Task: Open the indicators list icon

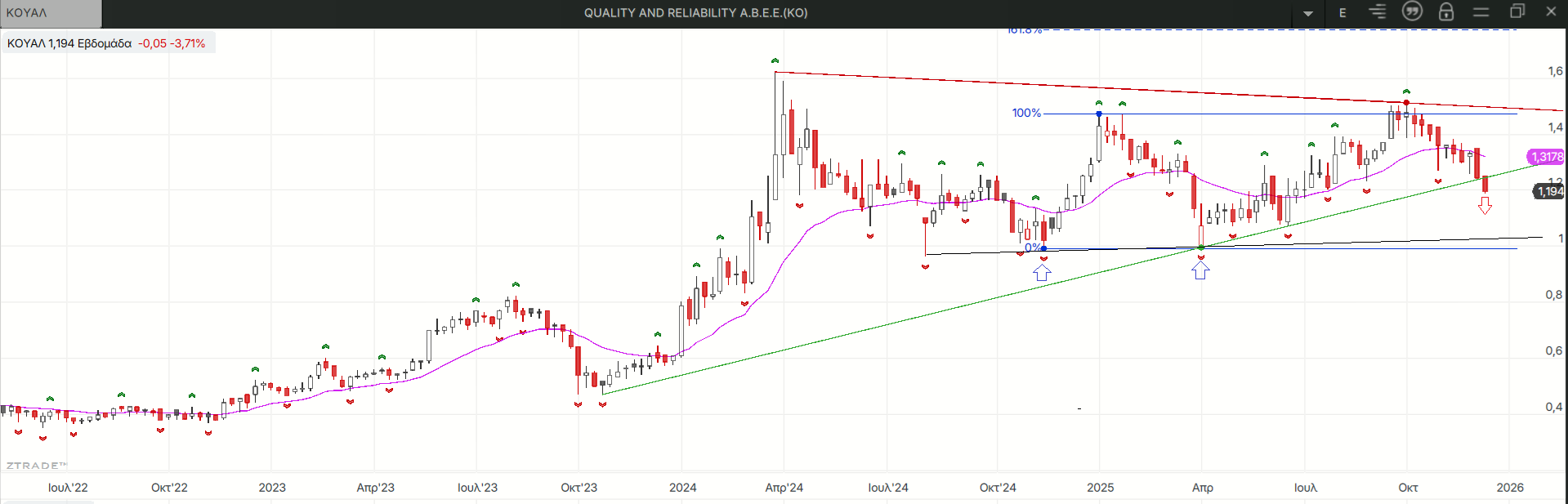Action: (x=1378, y=12)
